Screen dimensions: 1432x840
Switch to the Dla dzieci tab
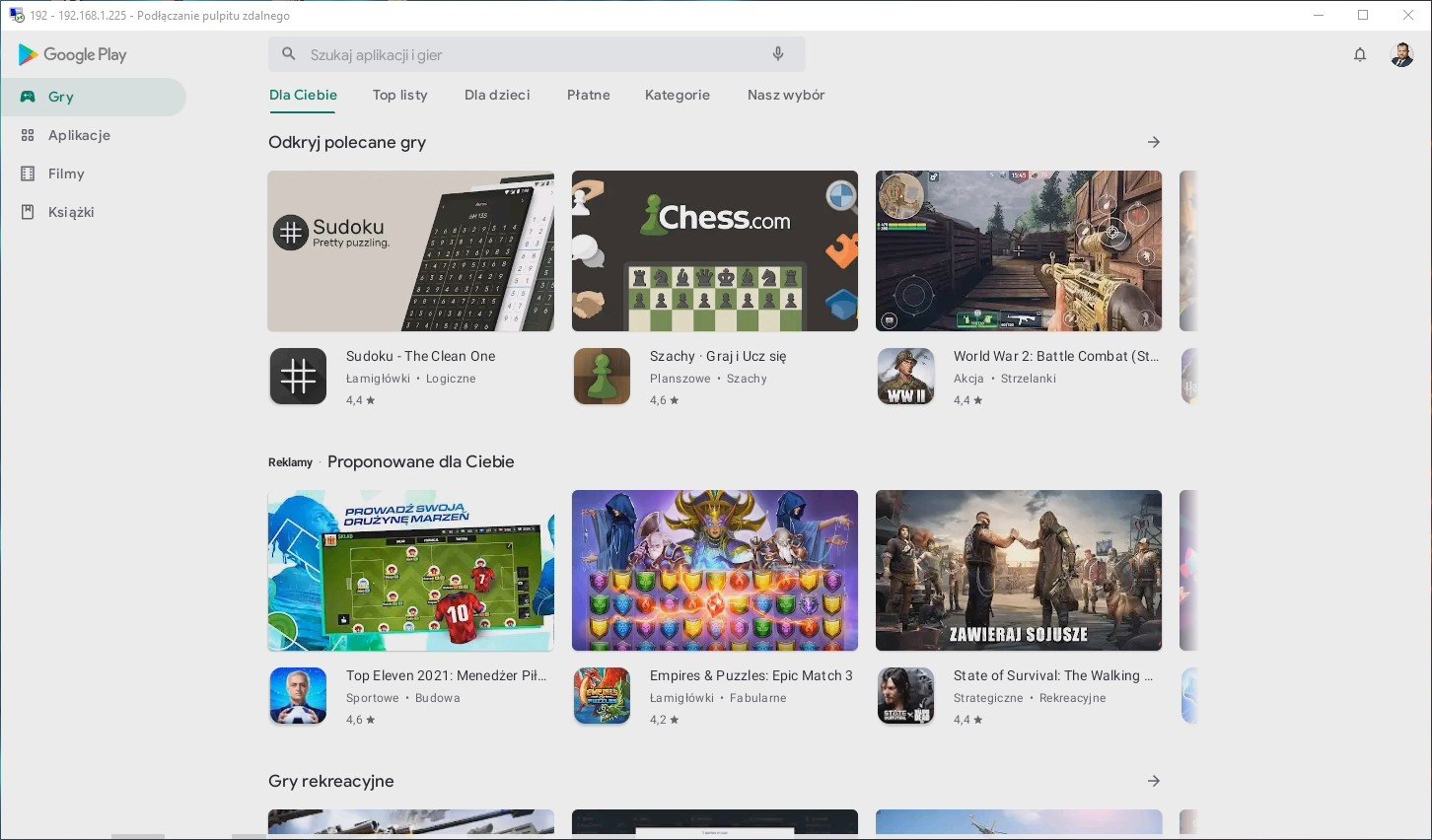tap(497, 95)
